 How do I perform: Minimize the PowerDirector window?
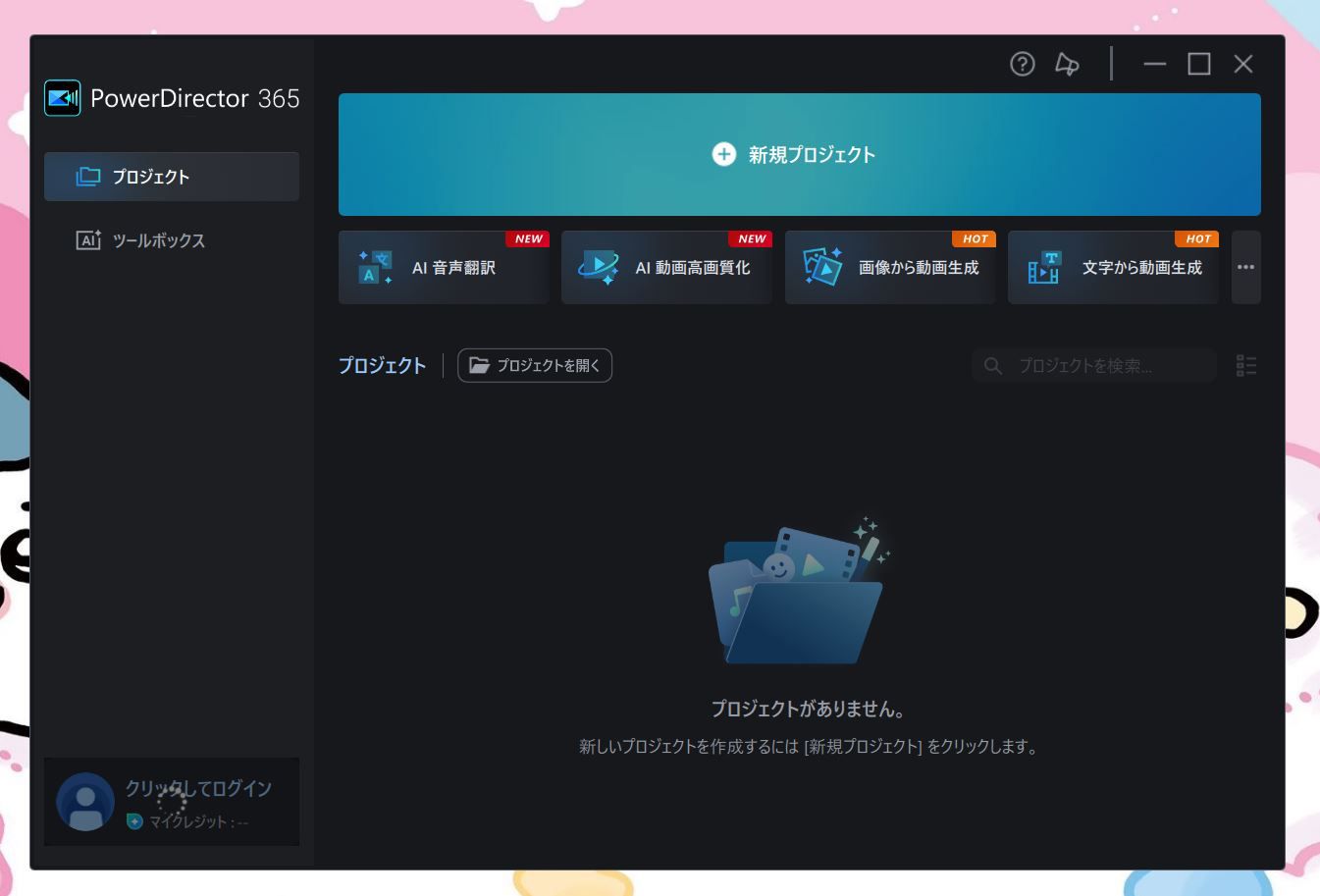point(1155,64)
